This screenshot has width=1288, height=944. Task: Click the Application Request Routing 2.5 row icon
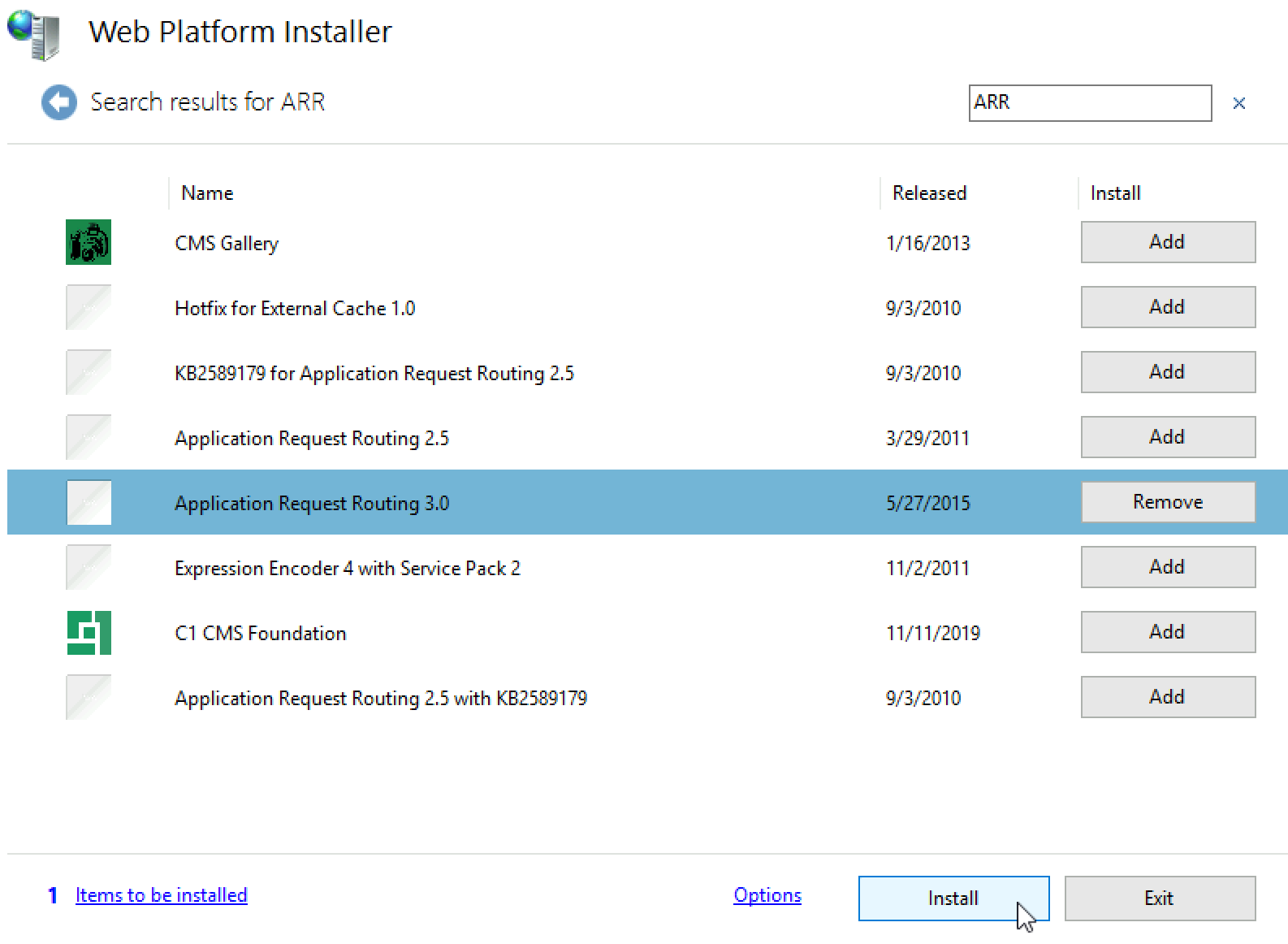coord(89,437)
